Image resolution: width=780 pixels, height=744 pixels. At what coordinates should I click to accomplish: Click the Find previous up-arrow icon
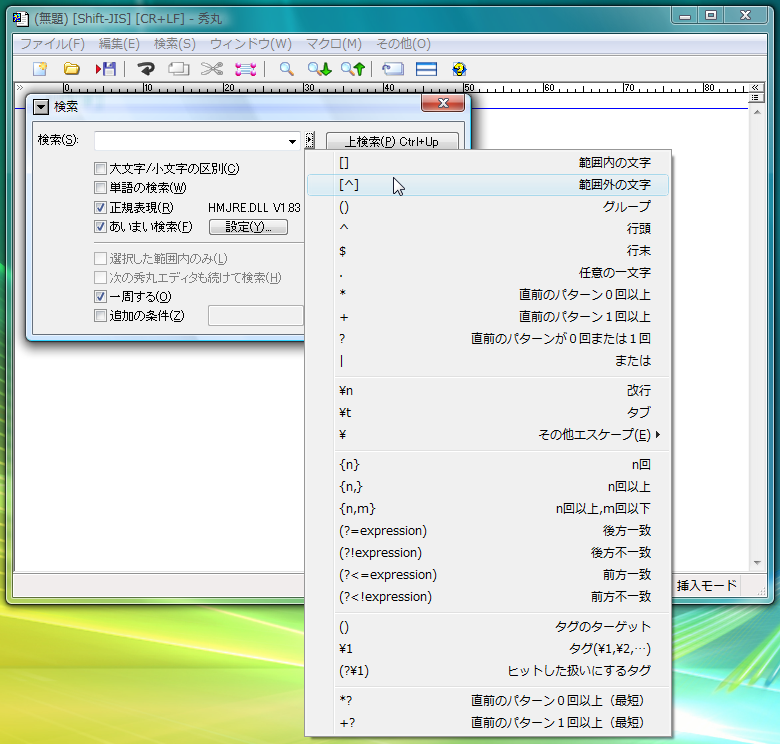353,69
